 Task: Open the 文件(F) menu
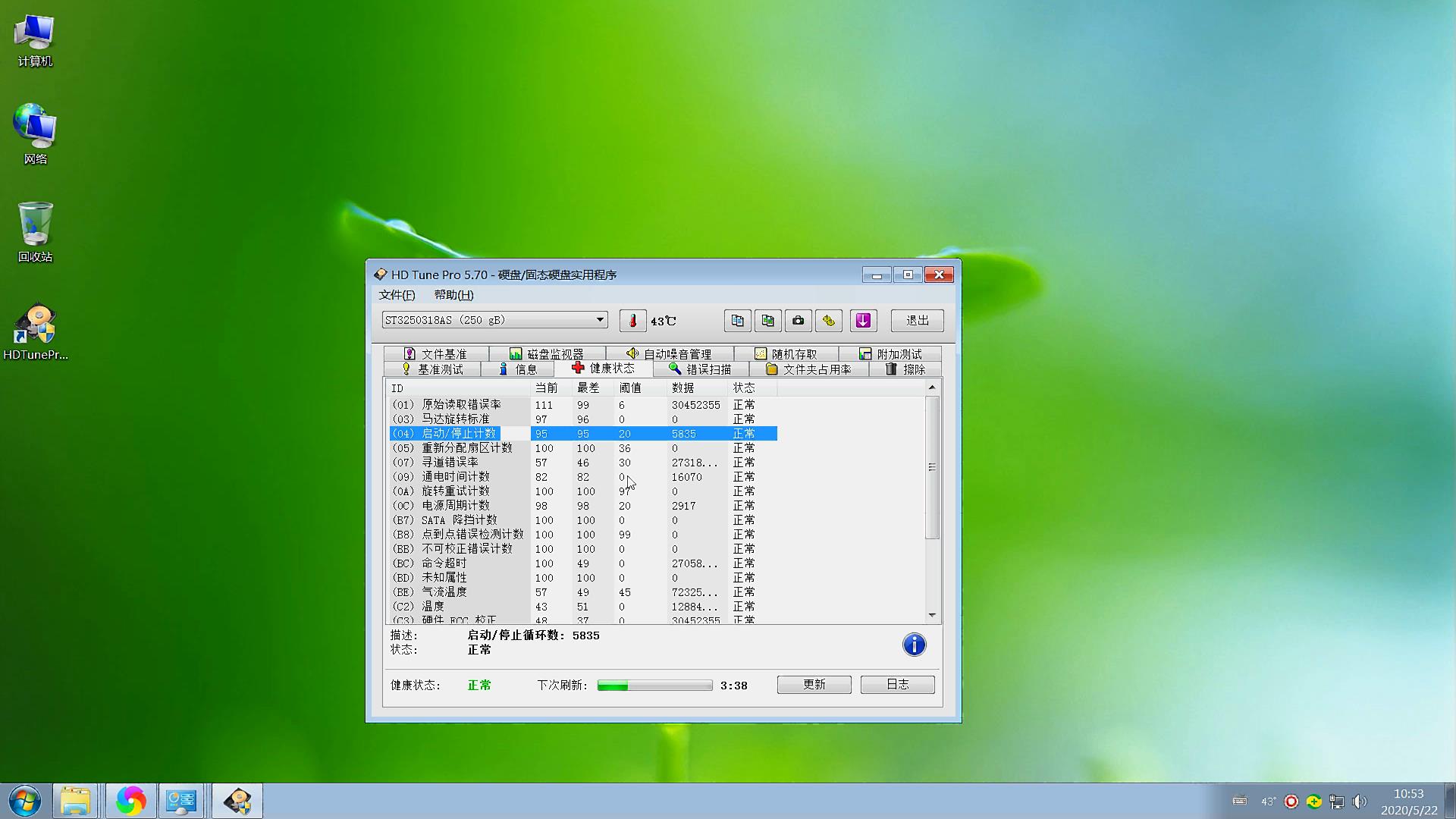click(x=397, y=295)
